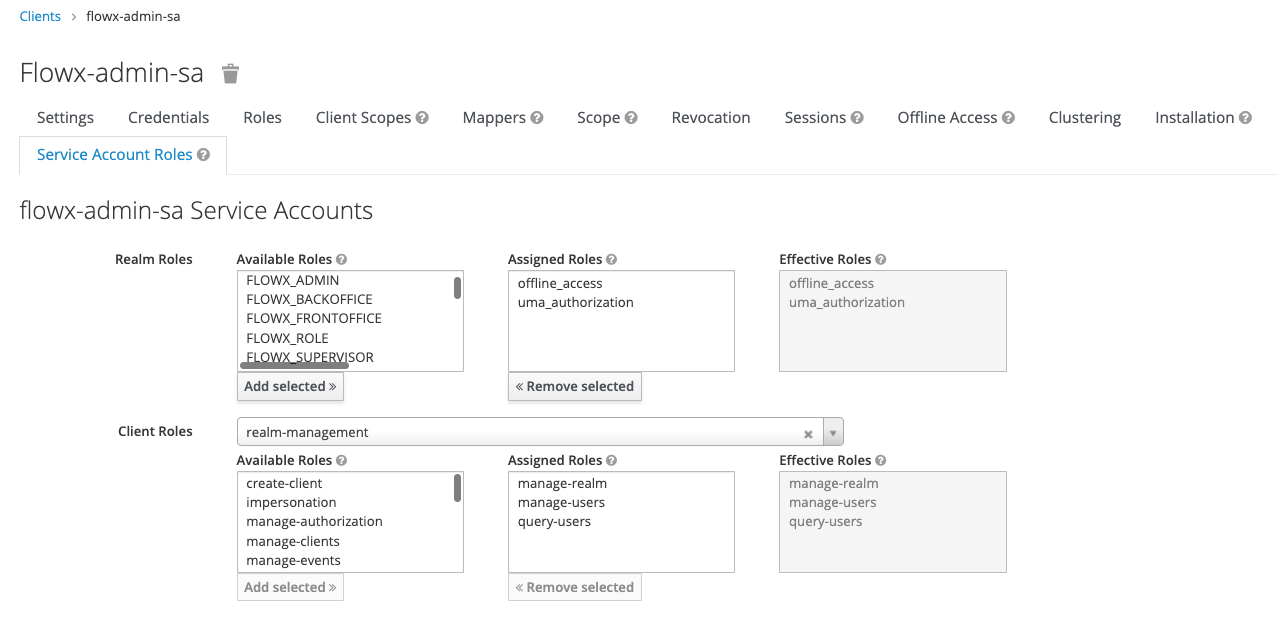Screen dimensions: 1286x630
Task: Click the vertical scrollbar of client Available Roles
Action: pyautogui.click(x=457, y=488)
